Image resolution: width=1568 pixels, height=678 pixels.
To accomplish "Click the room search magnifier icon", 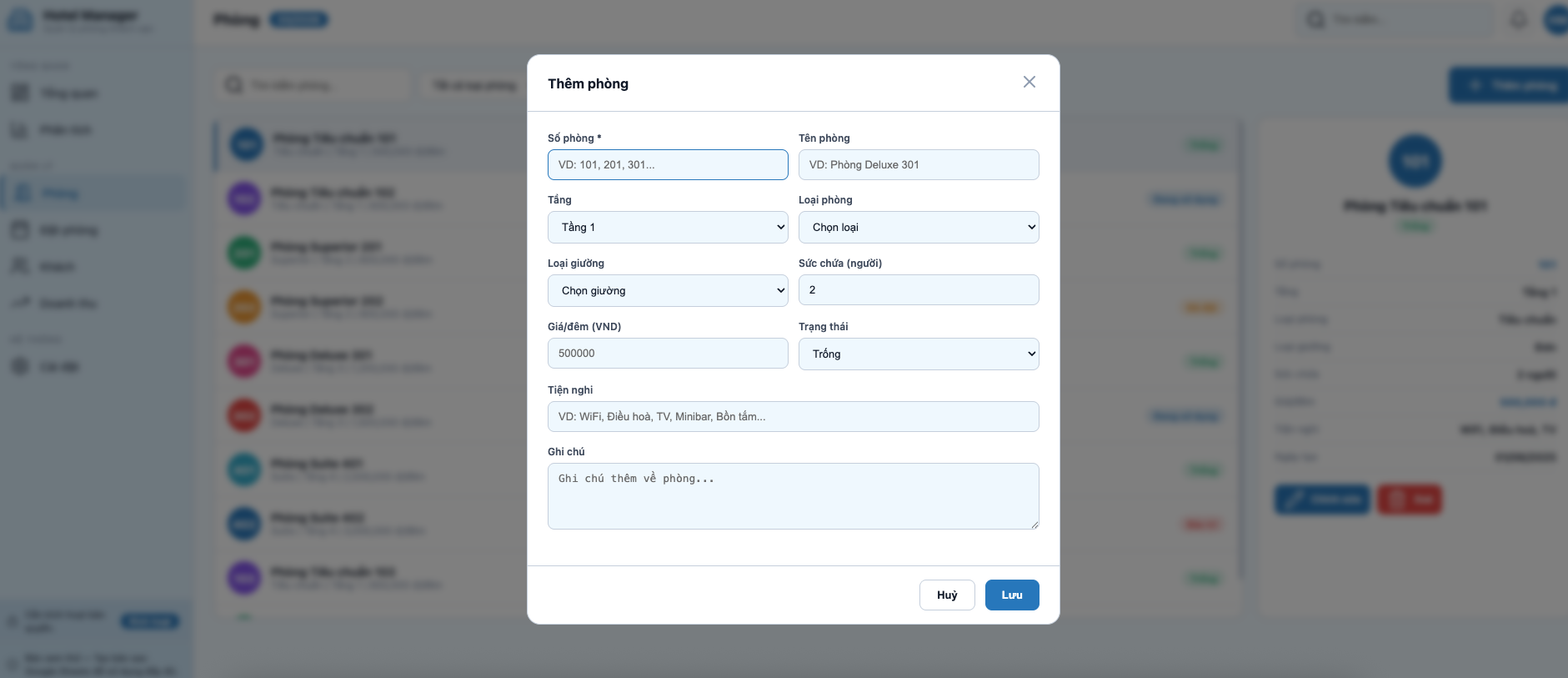I will (234, 85).
